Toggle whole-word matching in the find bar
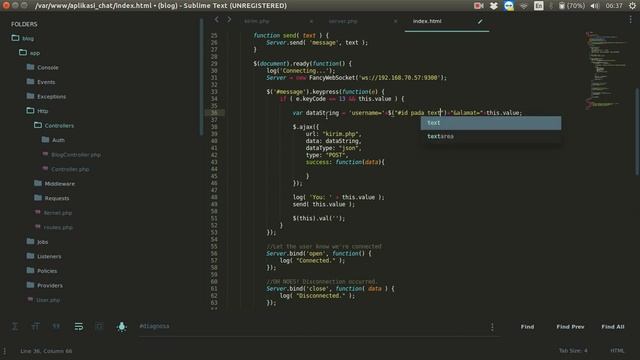Image resolution: width=640 pixels, height=360 pixels. click(56, 327)
